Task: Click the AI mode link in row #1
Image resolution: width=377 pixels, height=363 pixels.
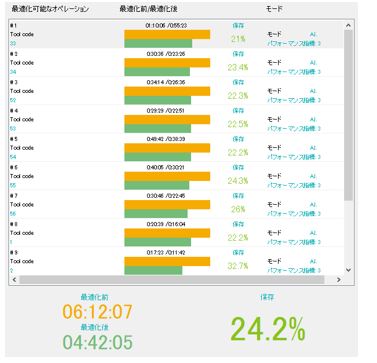Action: point(313,34)
